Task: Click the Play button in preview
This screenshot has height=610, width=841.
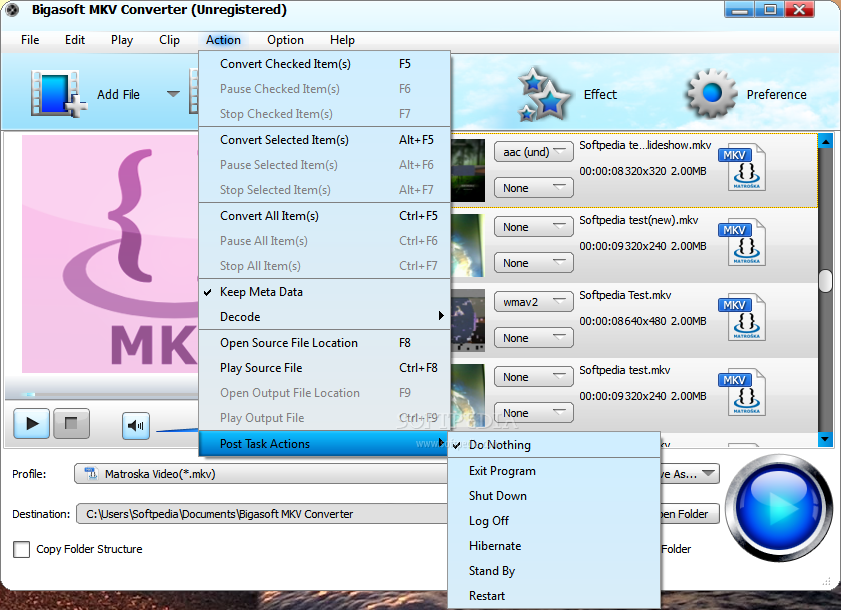Action: click(x=32, y=424)
